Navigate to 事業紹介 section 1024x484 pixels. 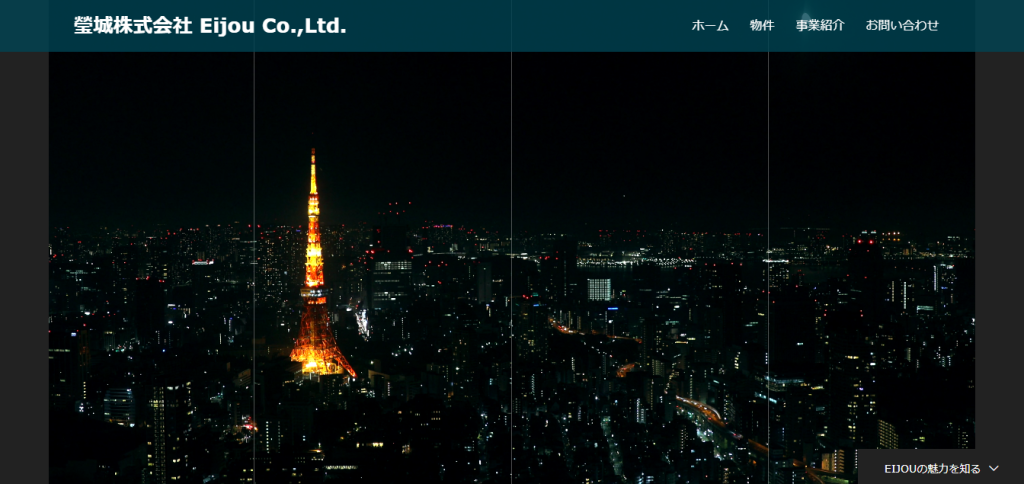[820, 26]
